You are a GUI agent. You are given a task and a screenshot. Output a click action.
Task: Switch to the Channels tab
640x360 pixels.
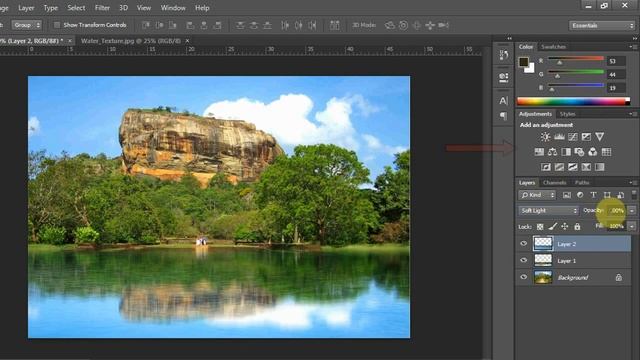point(555,182)
